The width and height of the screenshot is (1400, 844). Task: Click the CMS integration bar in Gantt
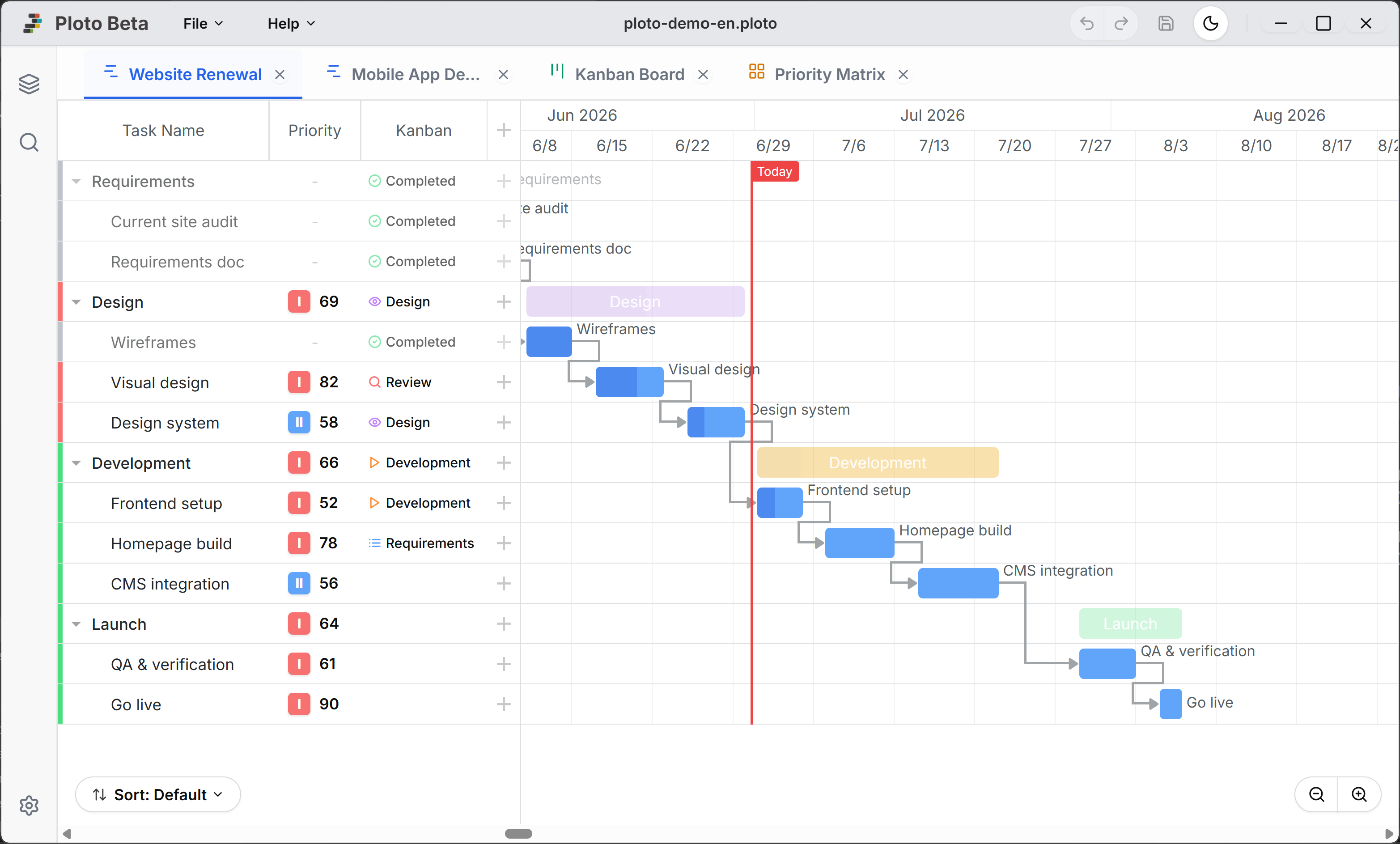[x=958, y=583]
